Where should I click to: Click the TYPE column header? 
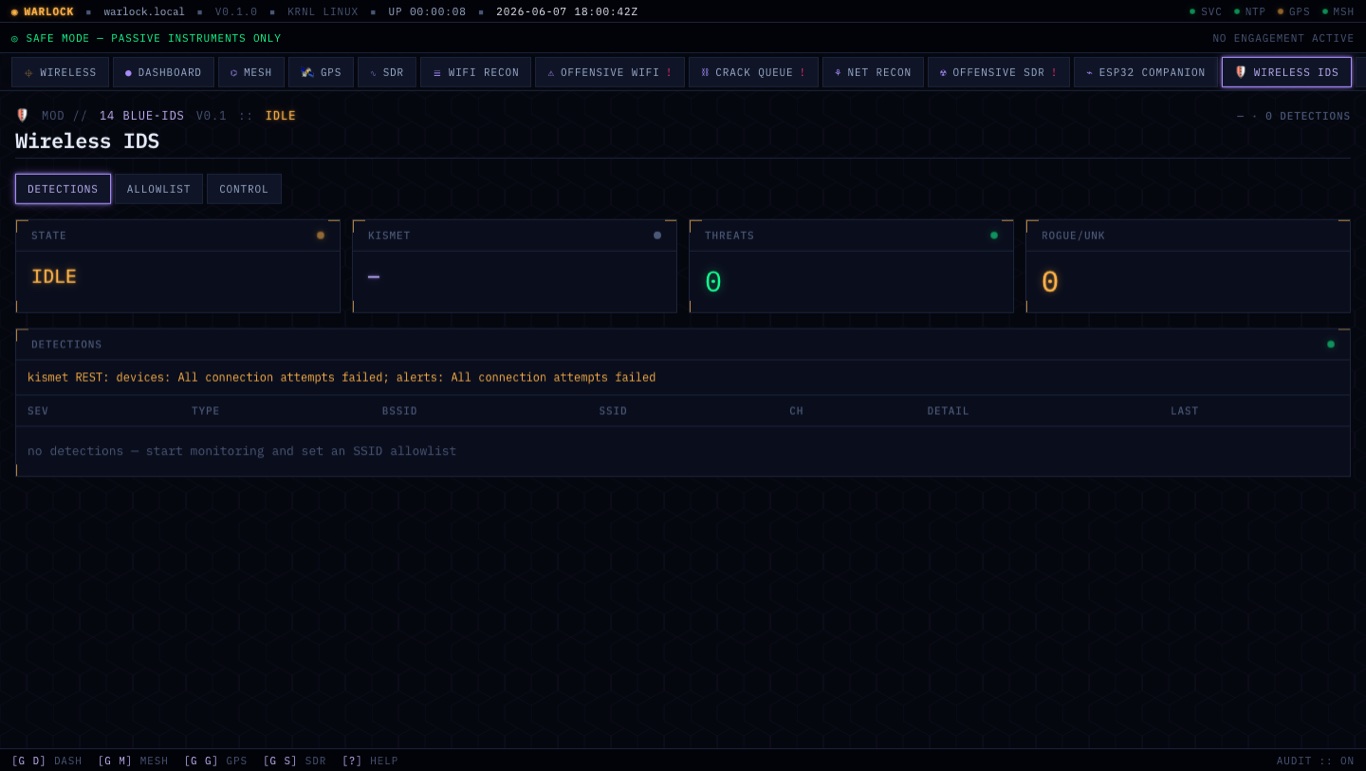tap(206, 411)
